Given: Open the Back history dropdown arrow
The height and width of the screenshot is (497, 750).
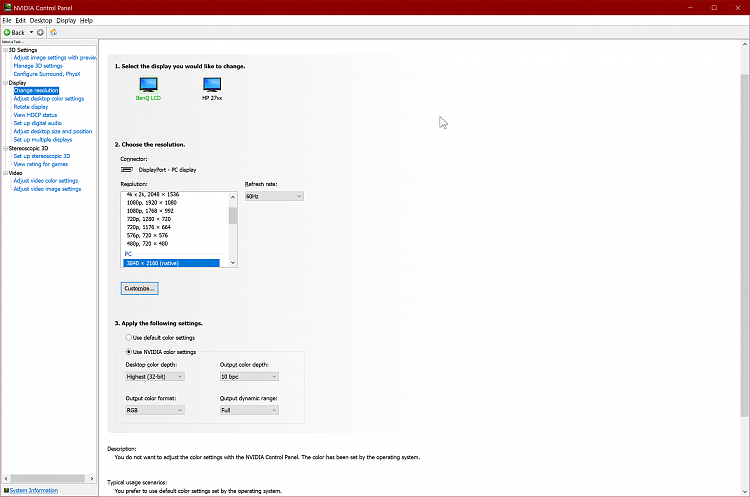Looking at the screenshot, I should click(32, 33).
